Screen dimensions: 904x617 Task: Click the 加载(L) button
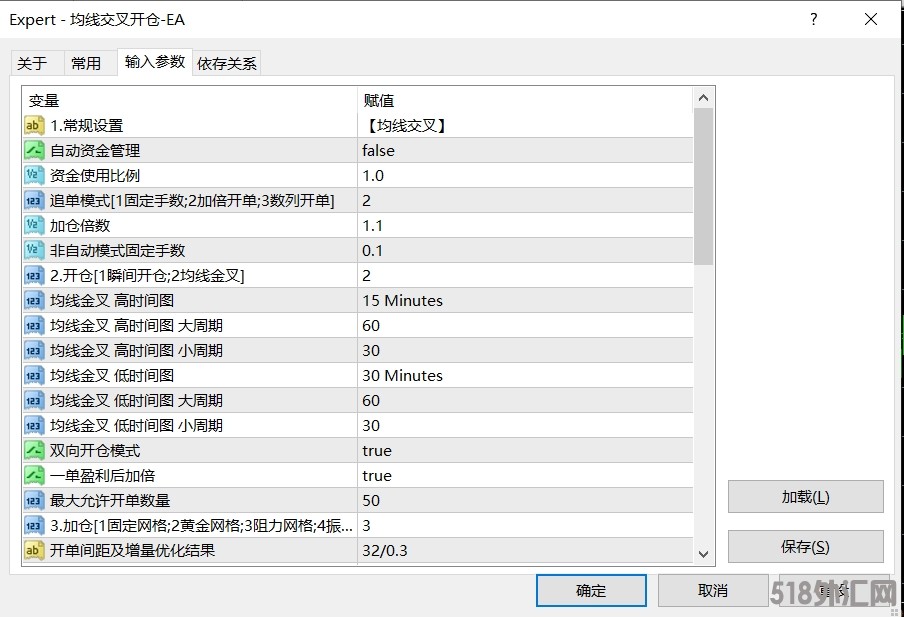tap(805, 496)
